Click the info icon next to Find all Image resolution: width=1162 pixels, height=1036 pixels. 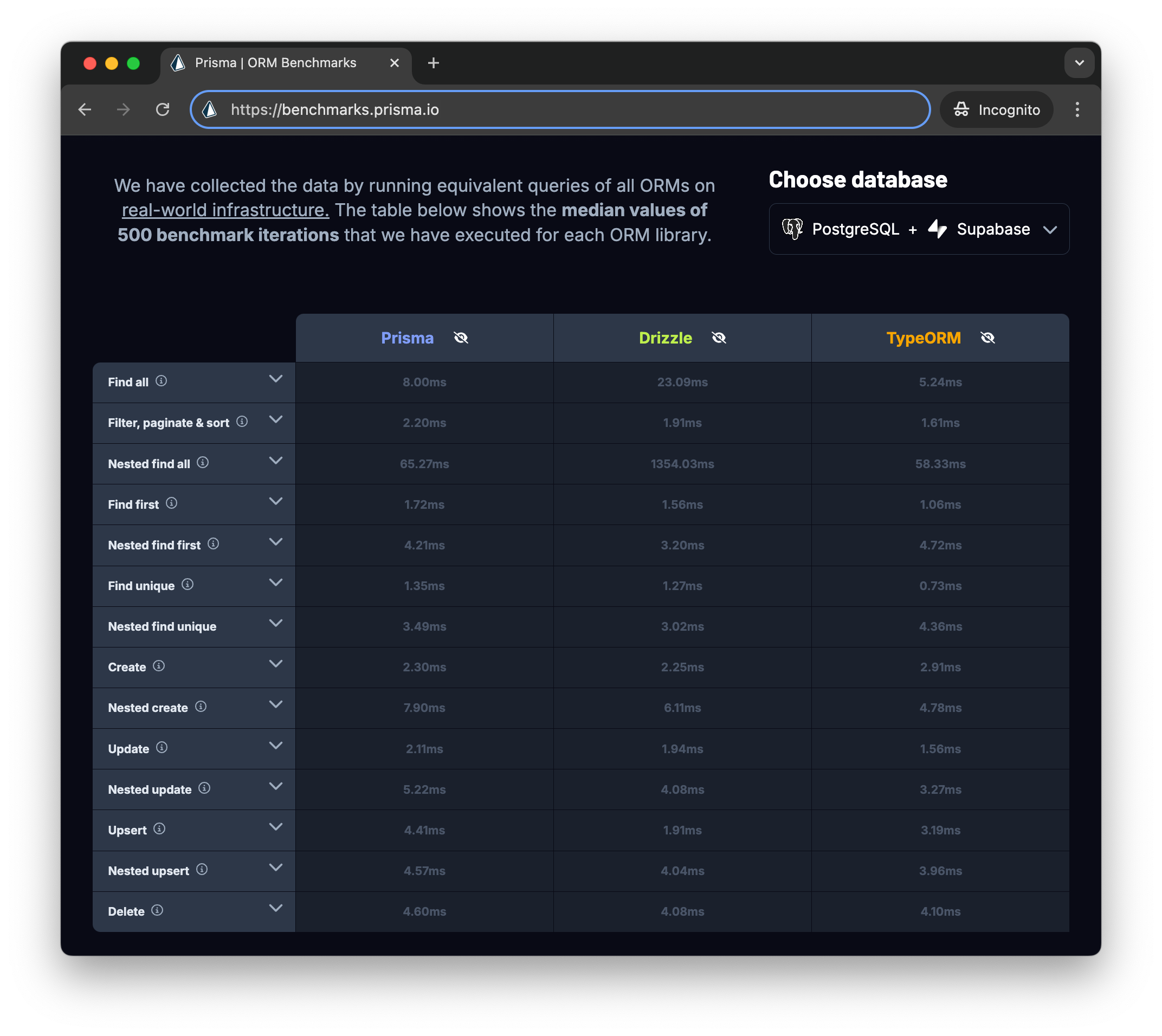(x=161, y=381)
